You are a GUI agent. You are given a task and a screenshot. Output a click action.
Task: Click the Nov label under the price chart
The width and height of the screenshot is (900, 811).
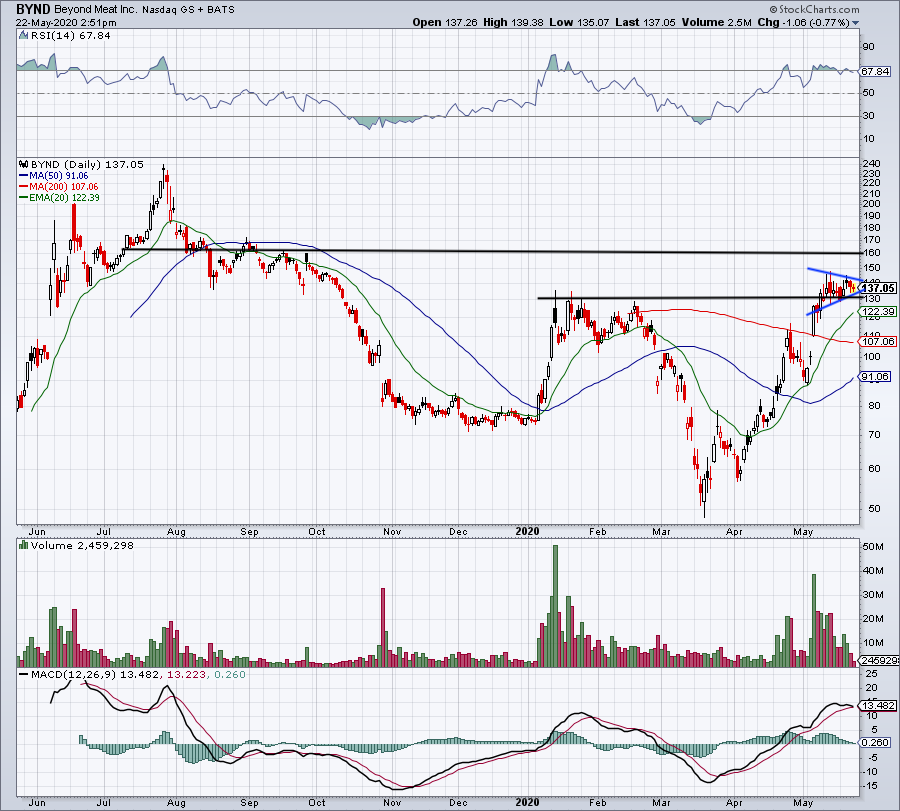(x=392, y=531)
